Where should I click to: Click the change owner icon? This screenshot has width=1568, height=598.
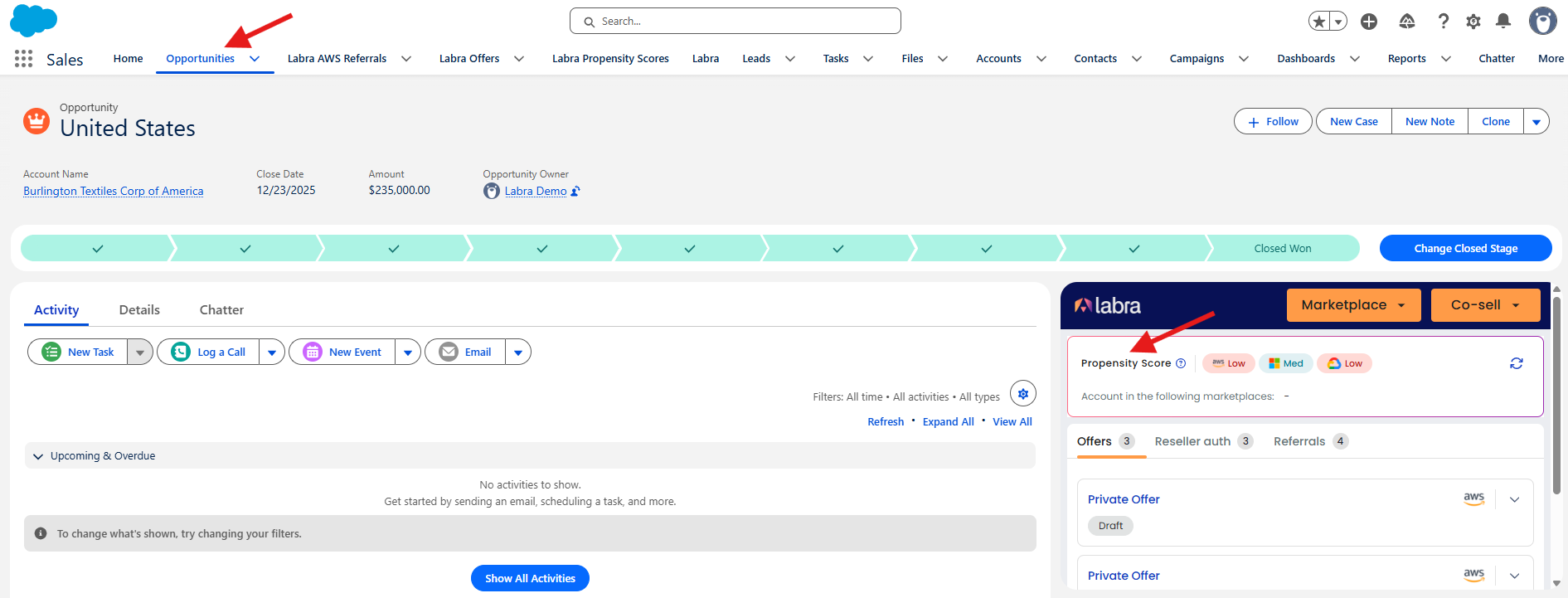[x=575, y=192]
